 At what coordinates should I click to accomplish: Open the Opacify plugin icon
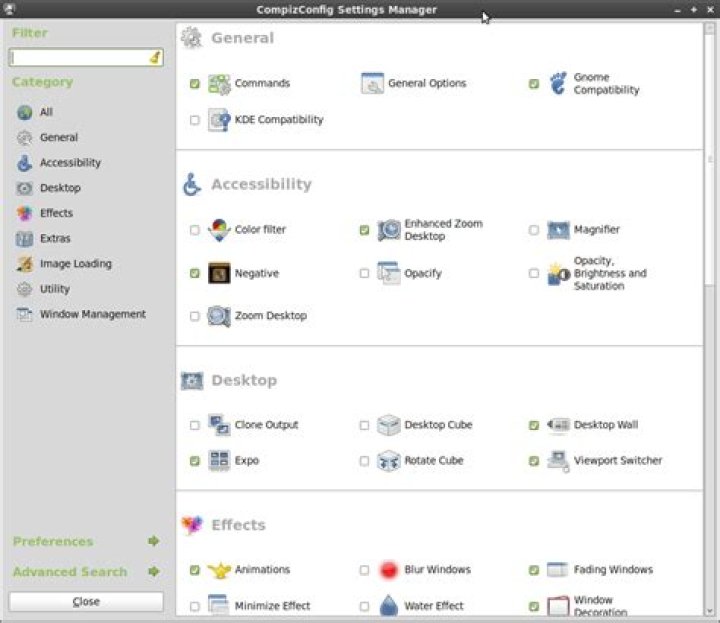click(388, 273)
